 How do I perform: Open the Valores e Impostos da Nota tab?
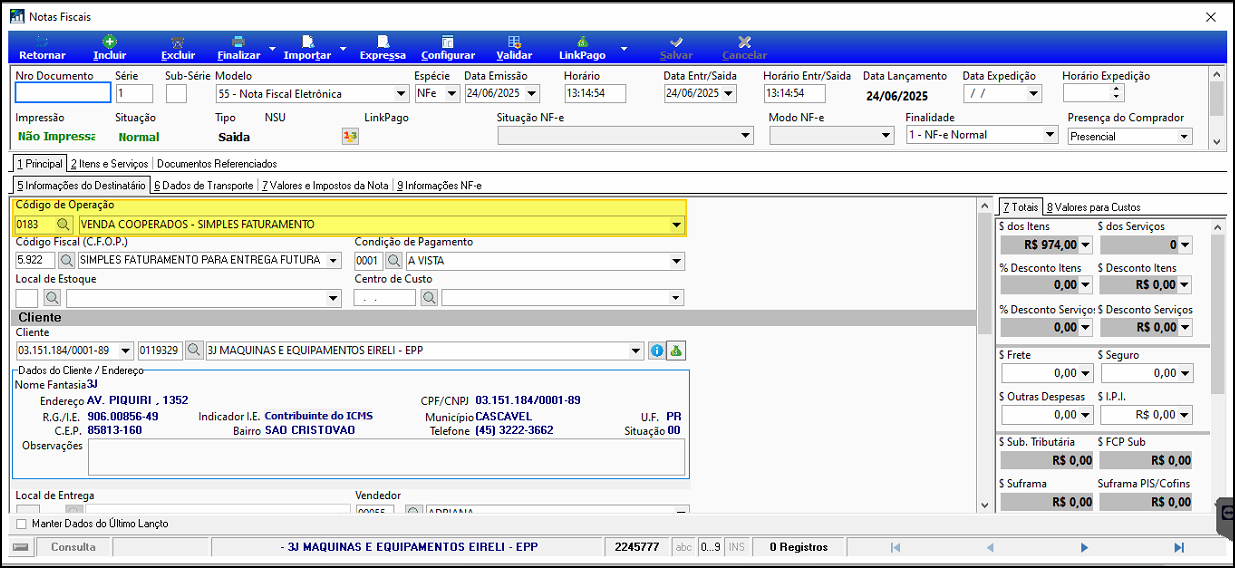tap(325, 185)
